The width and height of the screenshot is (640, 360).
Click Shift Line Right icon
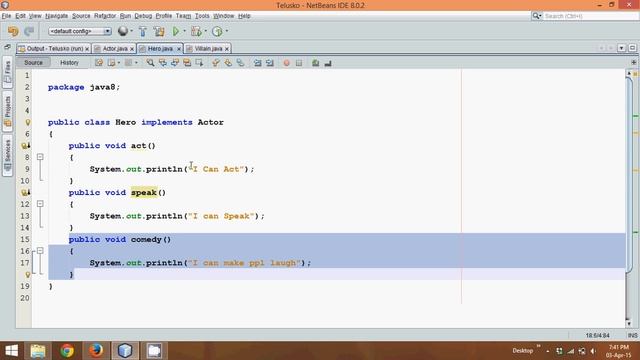point(270,63)
